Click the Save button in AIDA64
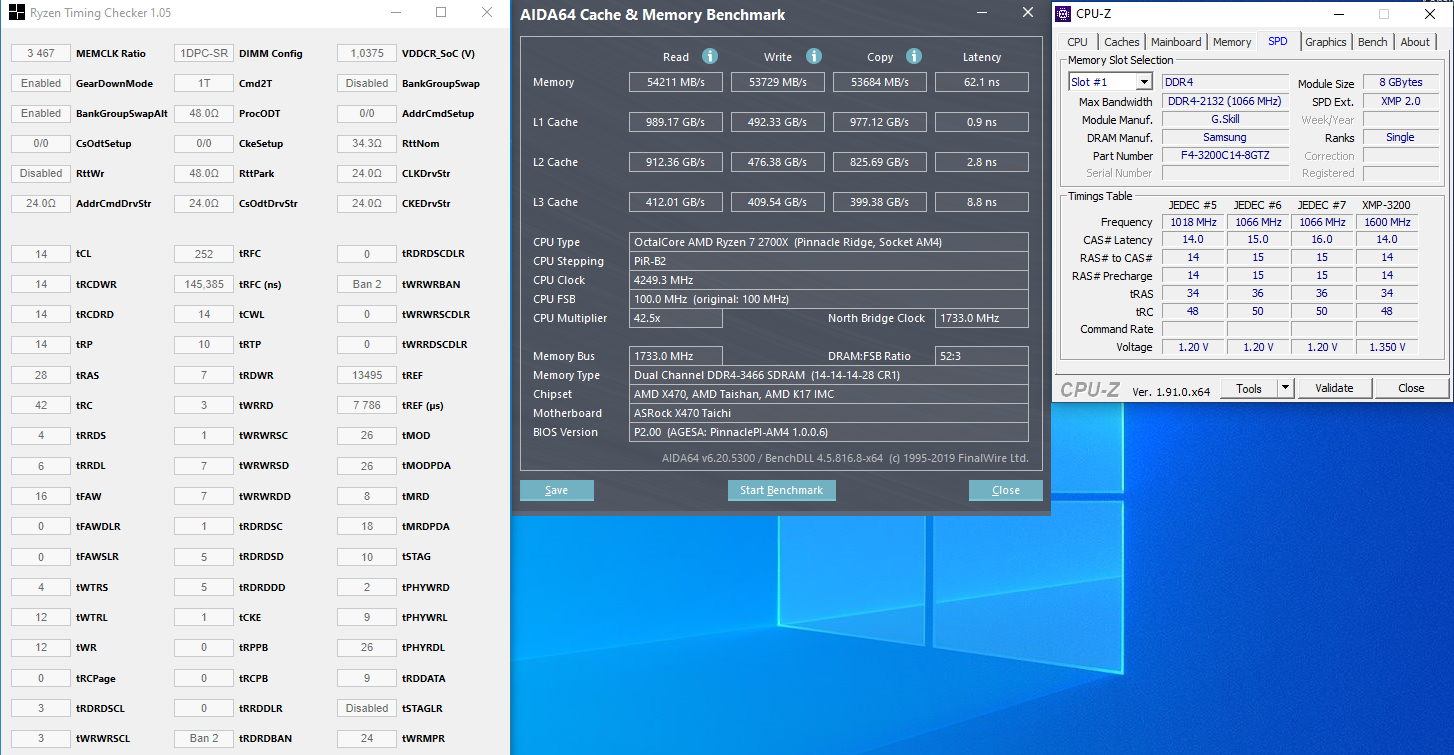 coord(557,490)
